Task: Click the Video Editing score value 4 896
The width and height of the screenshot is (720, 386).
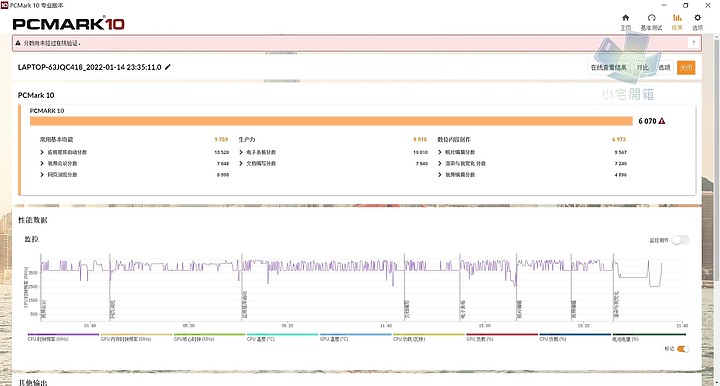Action: click(620, 175)
